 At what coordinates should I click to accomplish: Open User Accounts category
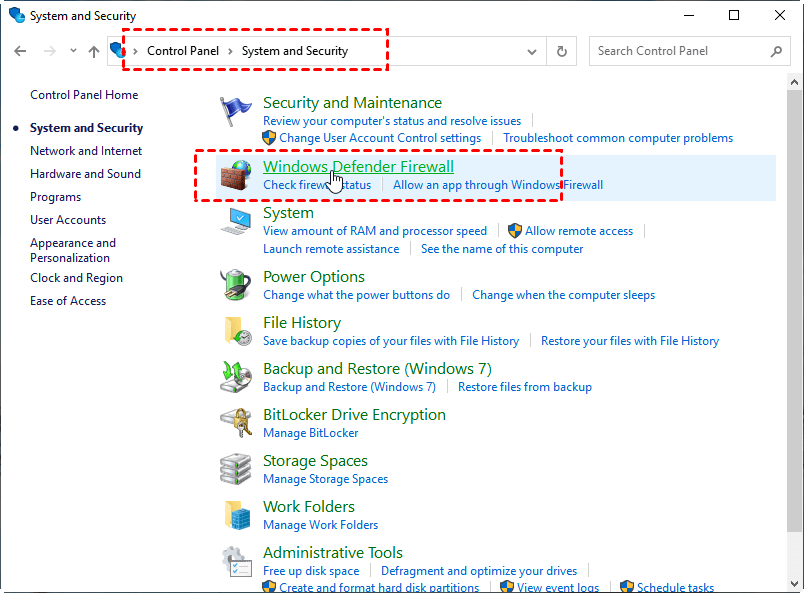click(68, 220)
